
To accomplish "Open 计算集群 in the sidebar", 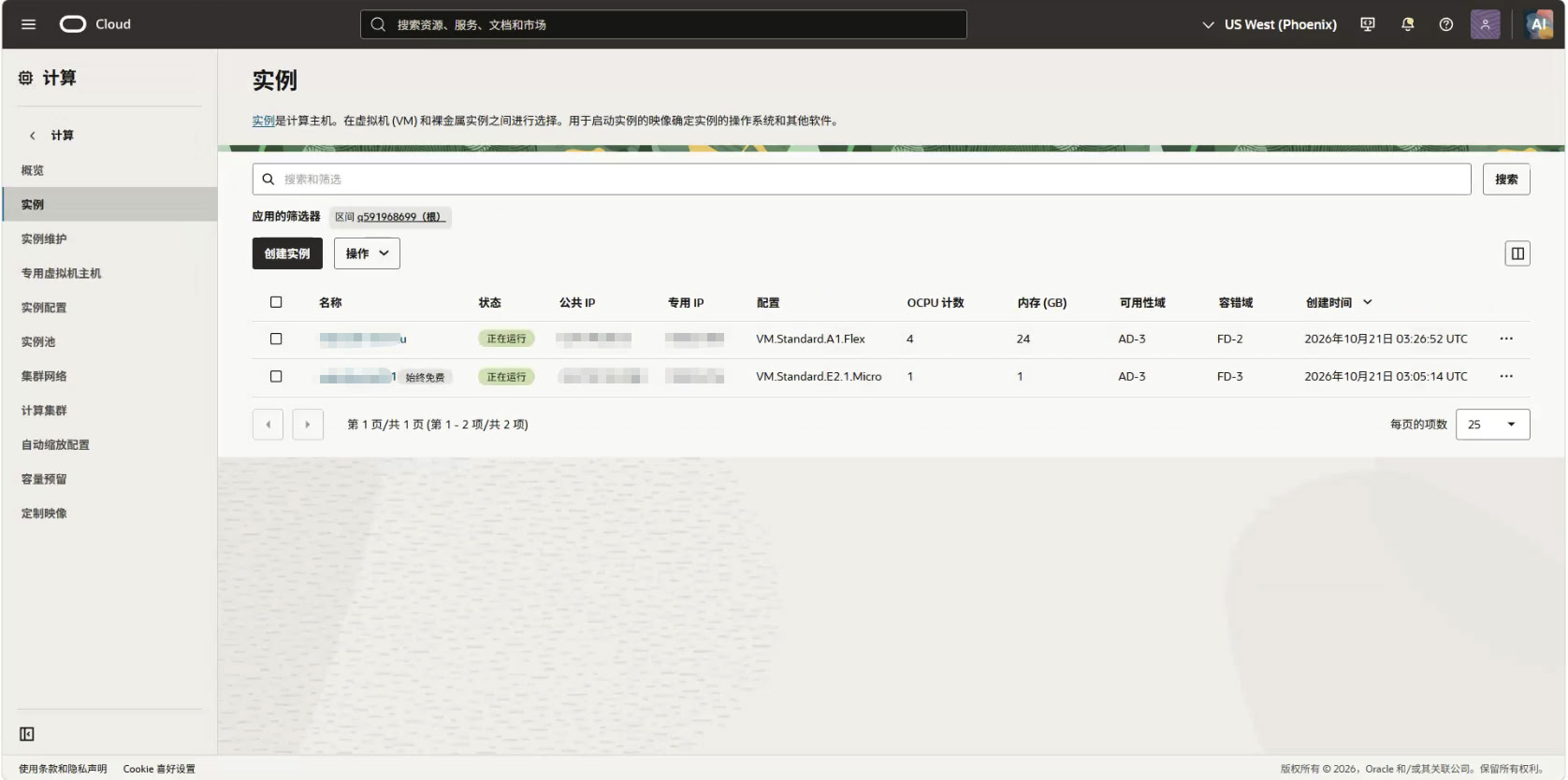I will [44, 411].
